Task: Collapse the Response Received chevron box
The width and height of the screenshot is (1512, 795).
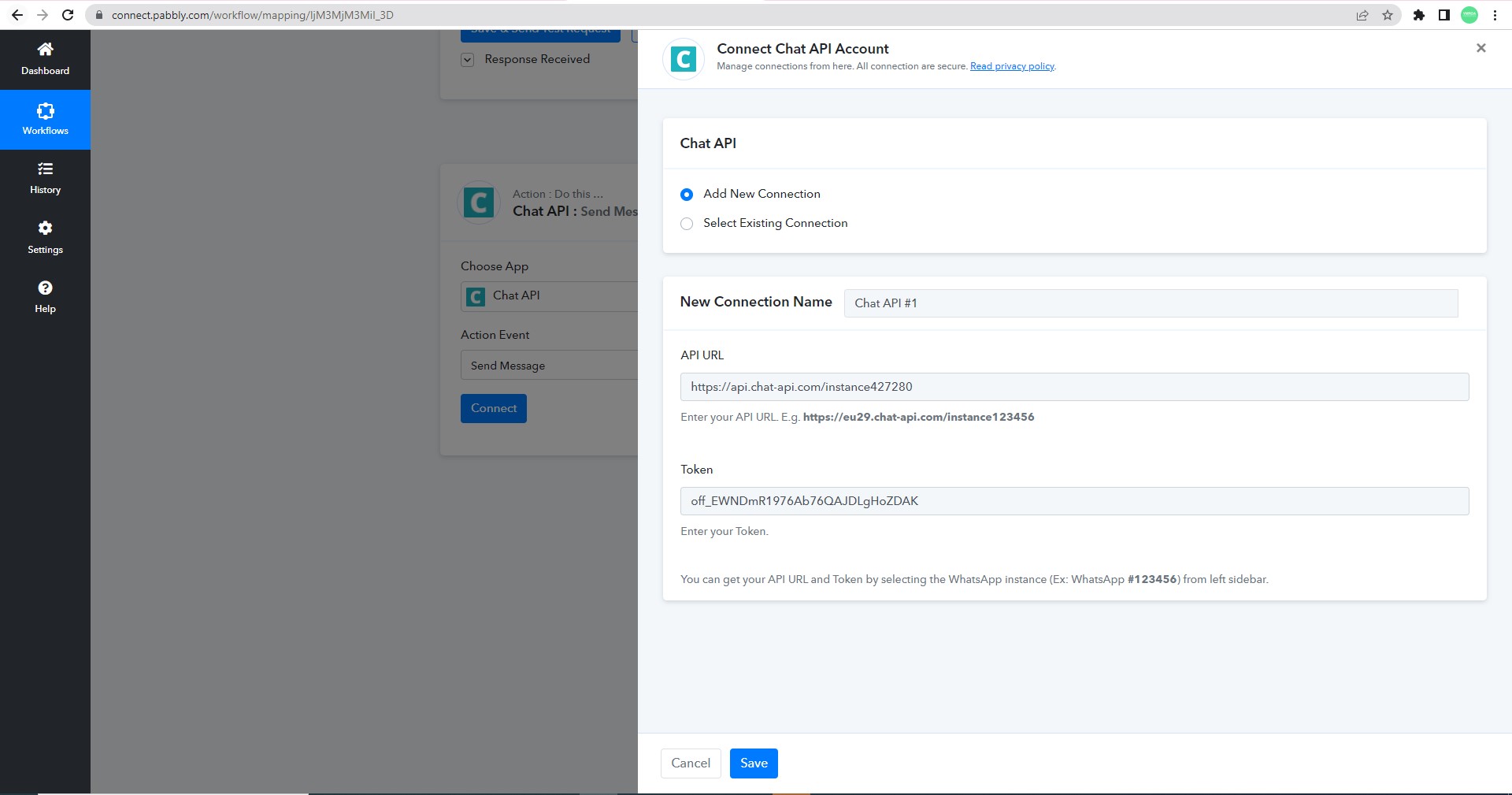Action: (468, 60)
